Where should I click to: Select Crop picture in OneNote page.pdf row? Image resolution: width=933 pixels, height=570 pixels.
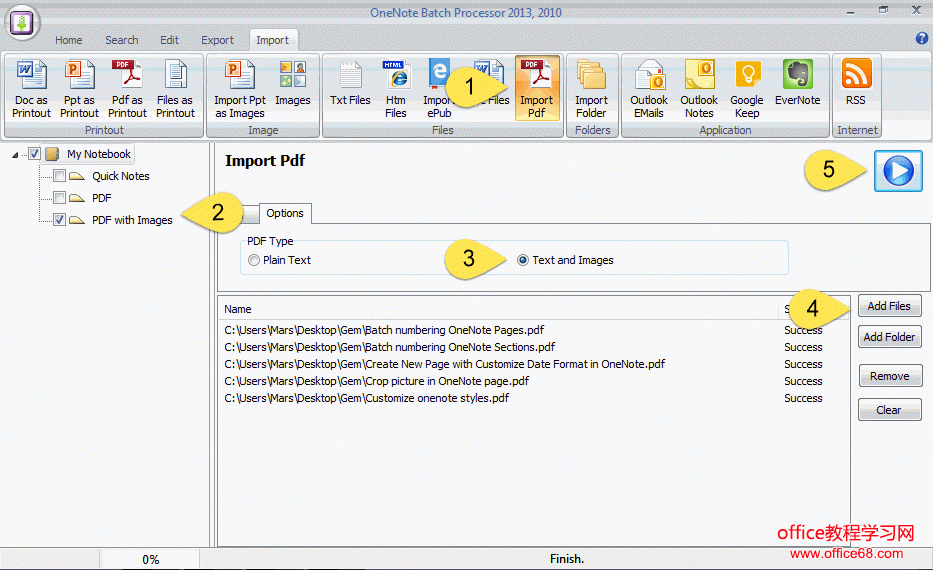point(377,381)
